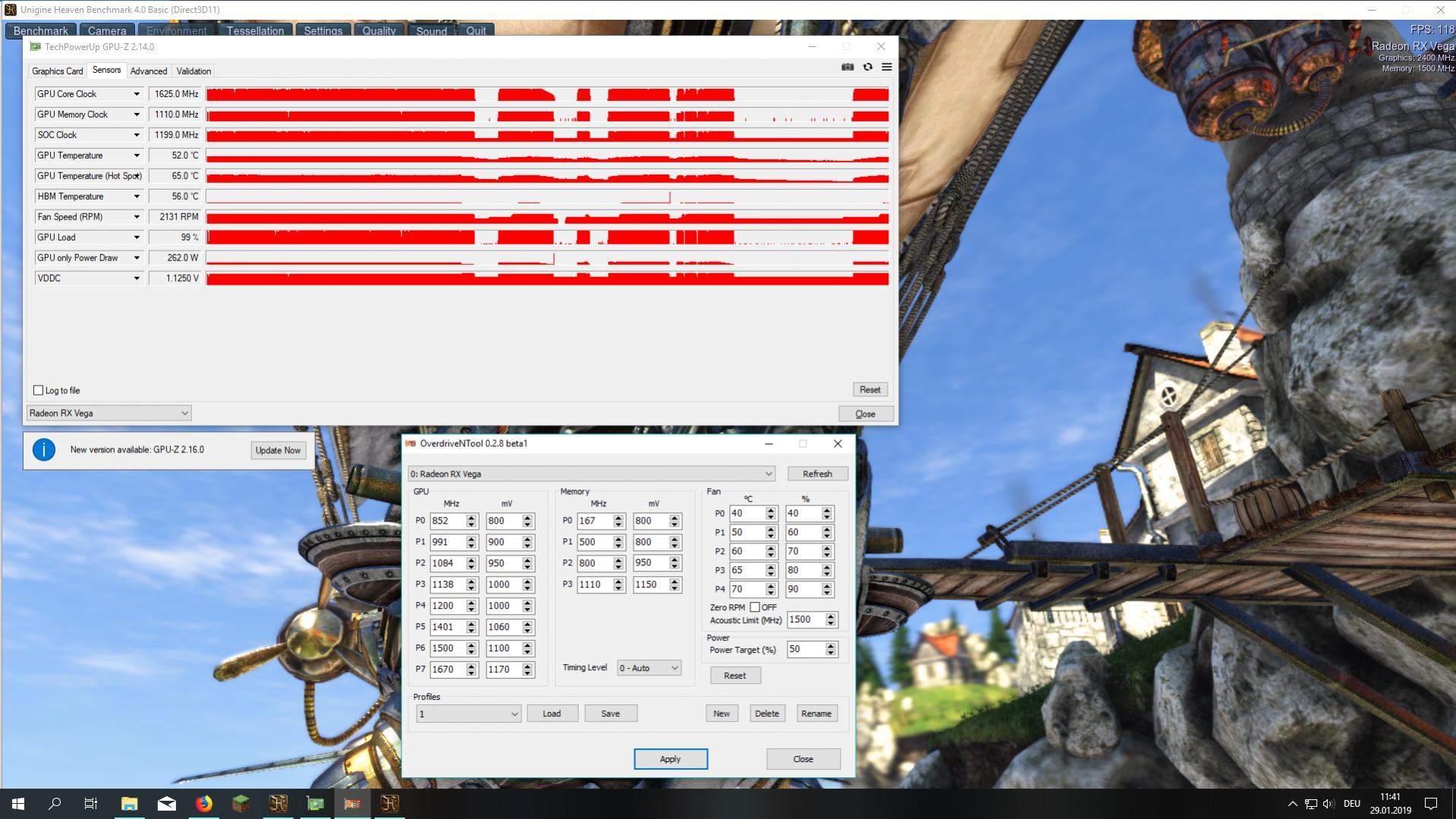Click the Apply button in OverdriveNTool
This screenshot has height=819, width=1456.
click(671, 759)
